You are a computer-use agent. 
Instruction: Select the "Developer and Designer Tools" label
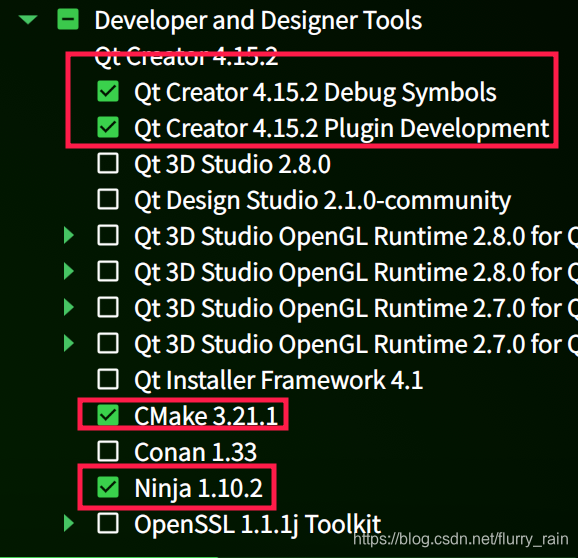tap(258, 20)
